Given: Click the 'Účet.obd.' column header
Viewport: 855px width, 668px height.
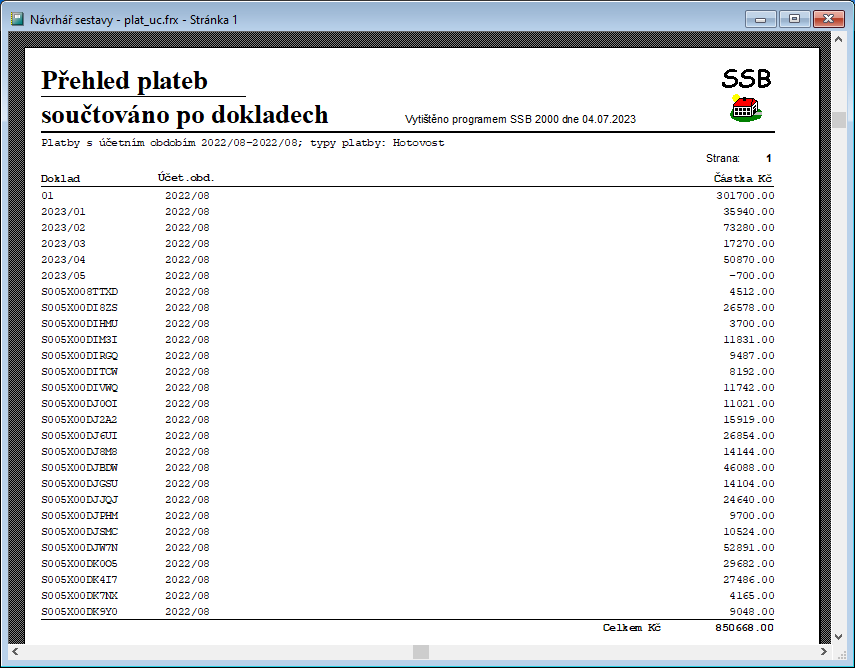Looking at the screenshot, I should (x=186, y=178).
